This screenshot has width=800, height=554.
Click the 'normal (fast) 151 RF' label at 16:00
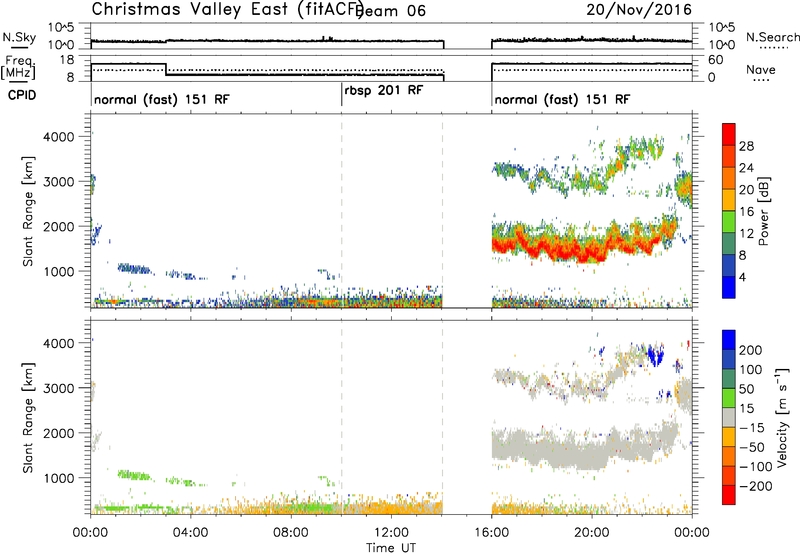coord(562,99)
